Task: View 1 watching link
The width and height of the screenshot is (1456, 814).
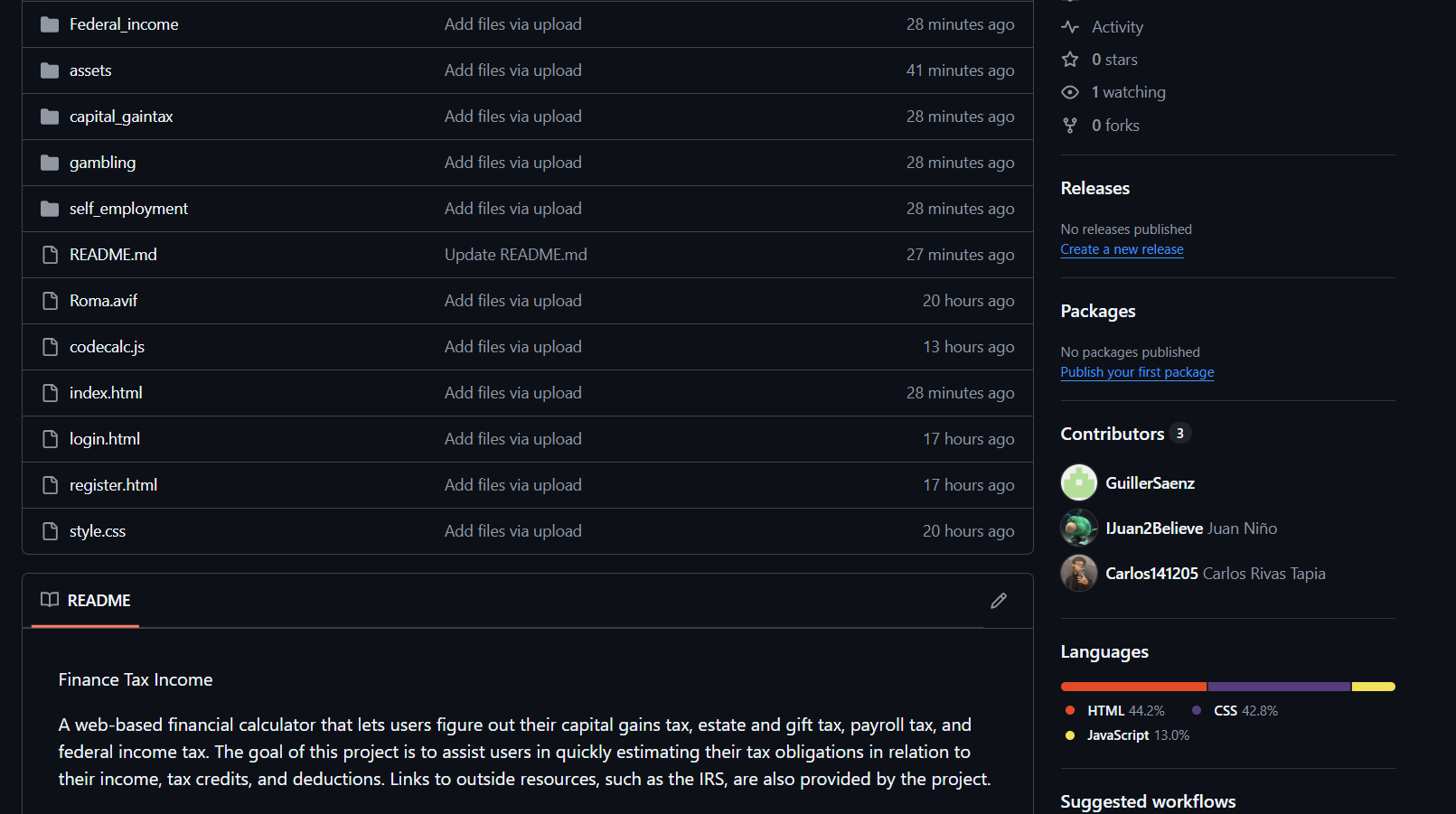Action: click(x=1129, y=92)
